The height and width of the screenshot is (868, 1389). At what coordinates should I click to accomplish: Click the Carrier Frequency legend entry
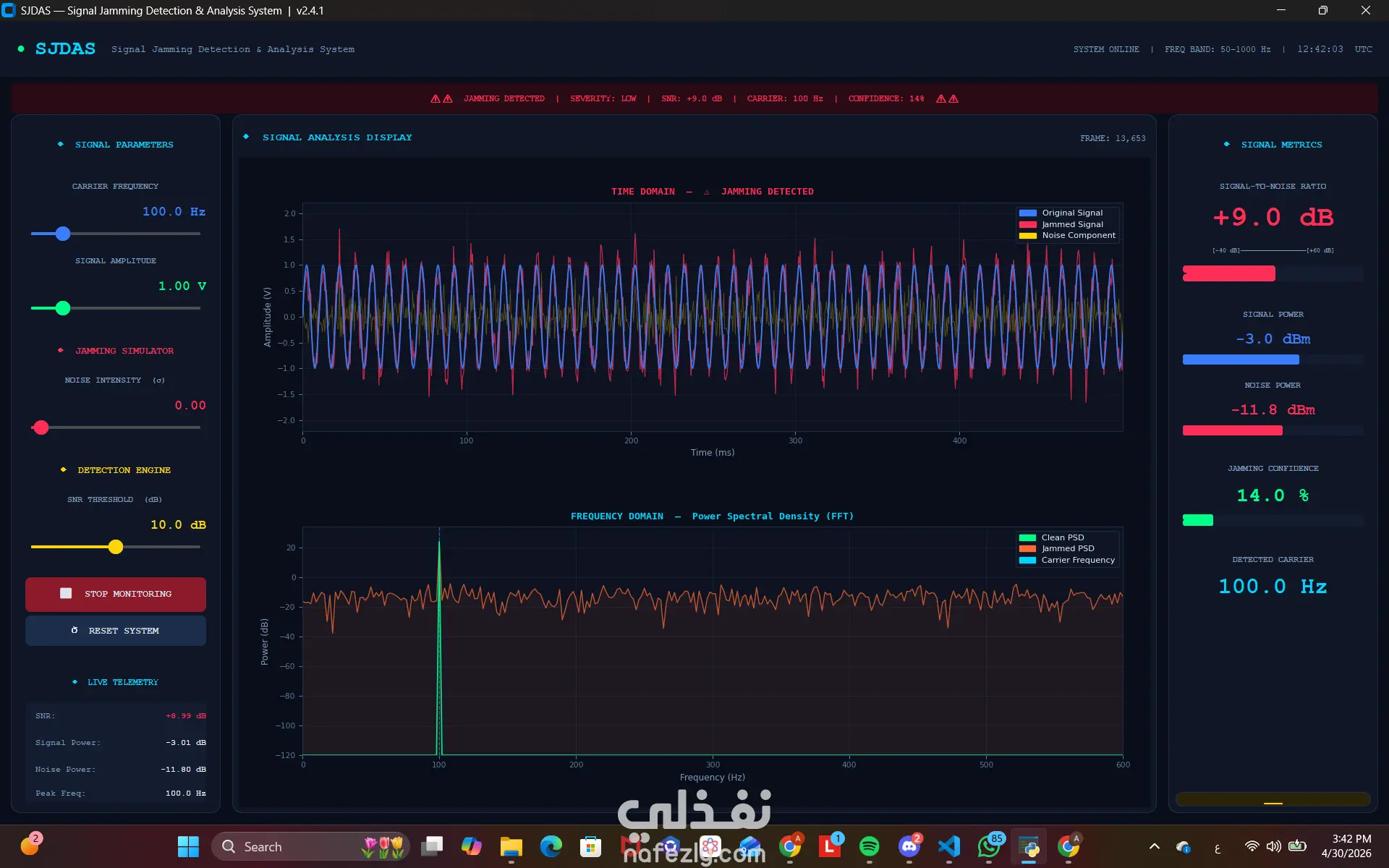point(1067,560)
